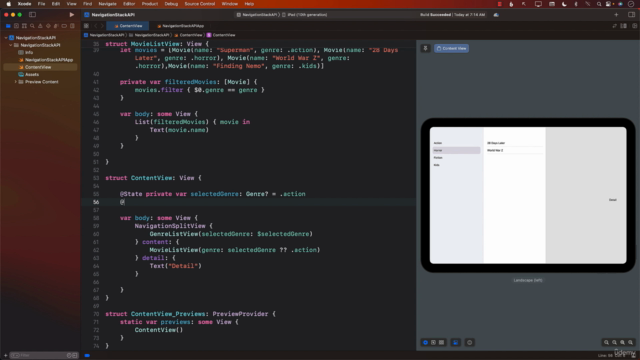Click the related items grid icon
640x360 pixels.
click(86, 26)
